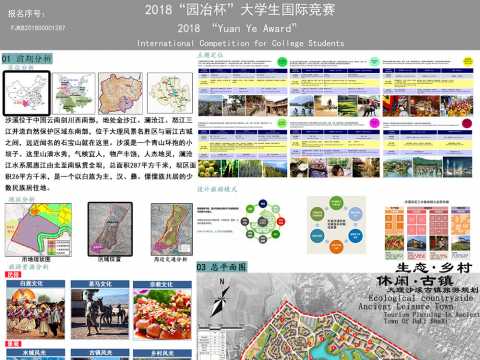
Task: Click the 03 总平面图 section header
Action: coord(222,267)
